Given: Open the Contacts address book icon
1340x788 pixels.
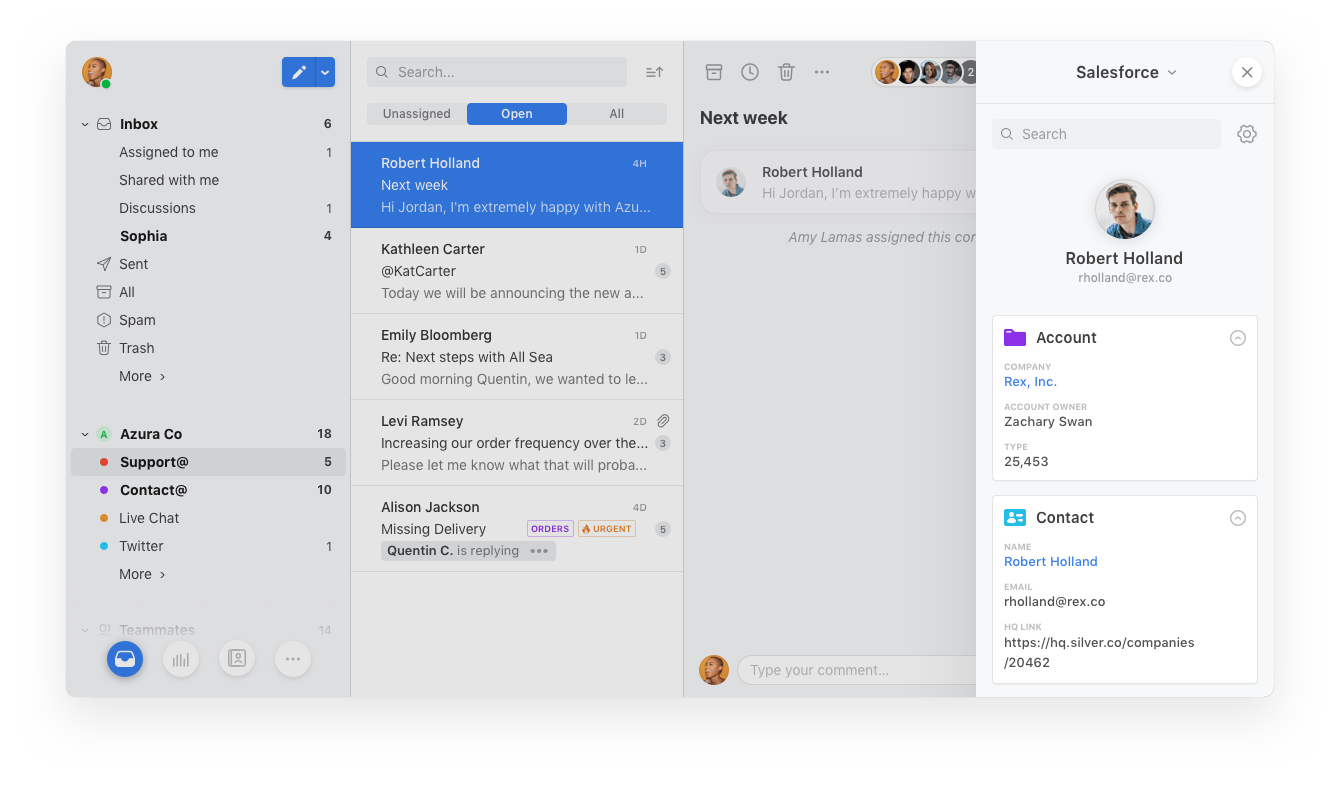Looking at the screenshot, I should coord(236,658).
